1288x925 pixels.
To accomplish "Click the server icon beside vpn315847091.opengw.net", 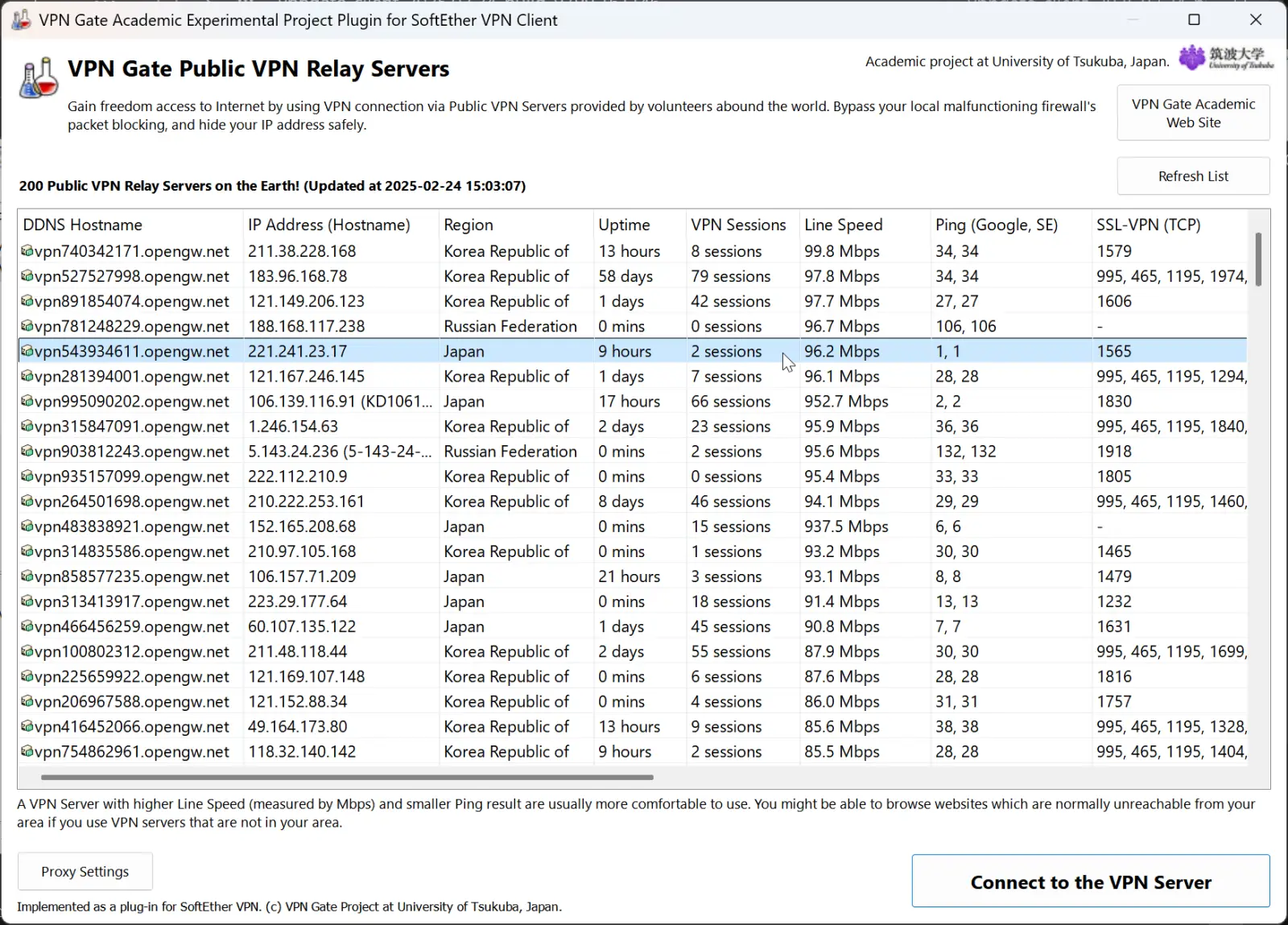I will coord(27,426).
